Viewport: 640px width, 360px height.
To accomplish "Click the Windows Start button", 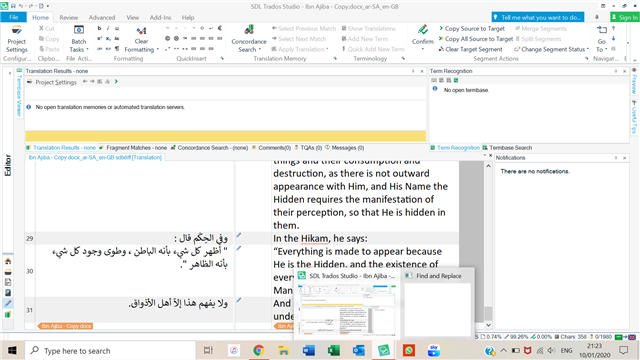I will pyautogui.click(x=12, y=350).
